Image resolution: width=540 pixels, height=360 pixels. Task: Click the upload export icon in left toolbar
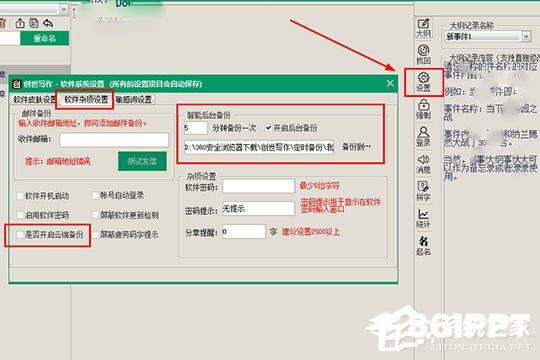coord(20,23)
